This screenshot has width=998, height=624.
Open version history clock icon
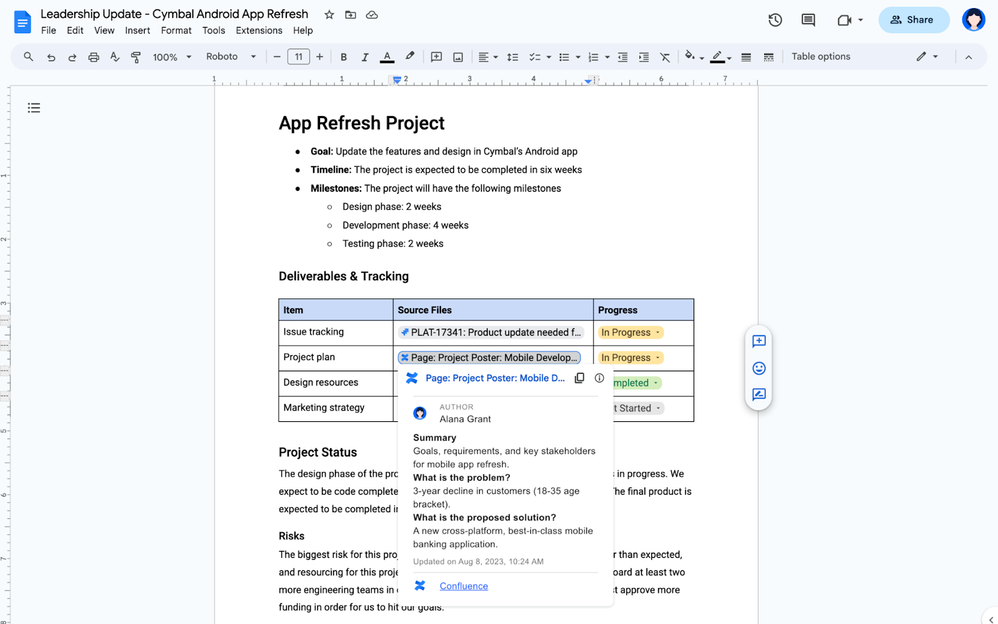tap(775, 20)
